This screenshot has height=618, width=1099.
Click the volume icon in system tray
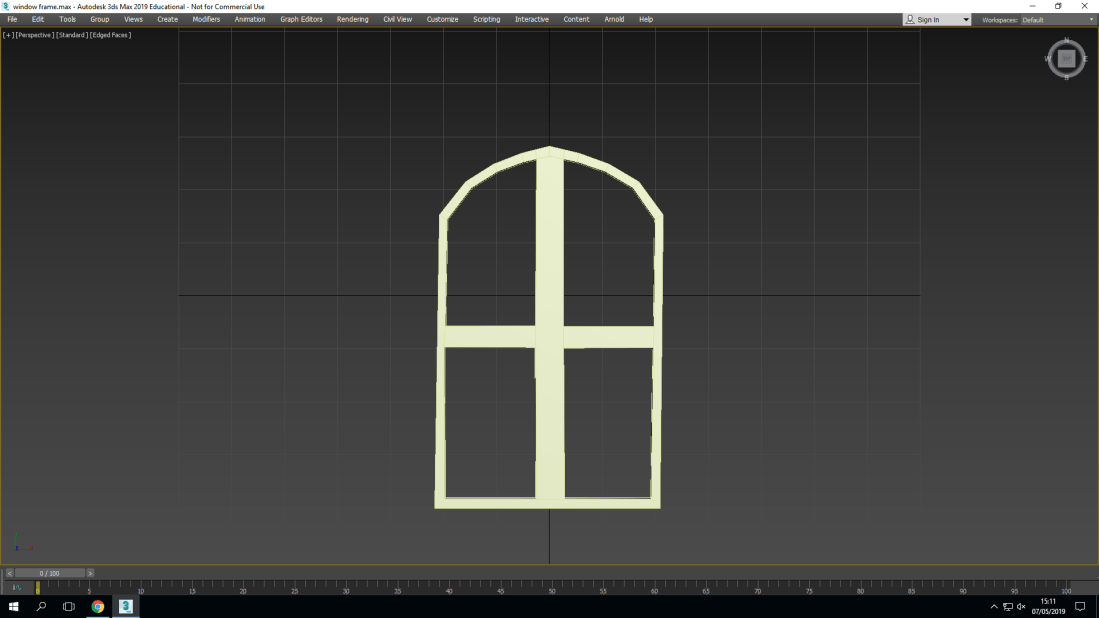click(1021, 607)
